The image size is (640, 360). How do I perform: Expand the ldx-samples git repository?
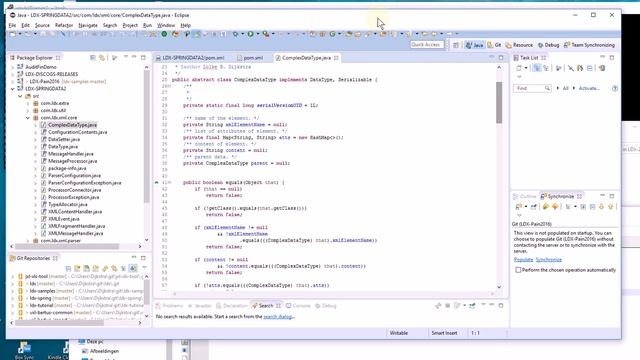point(12,291)
